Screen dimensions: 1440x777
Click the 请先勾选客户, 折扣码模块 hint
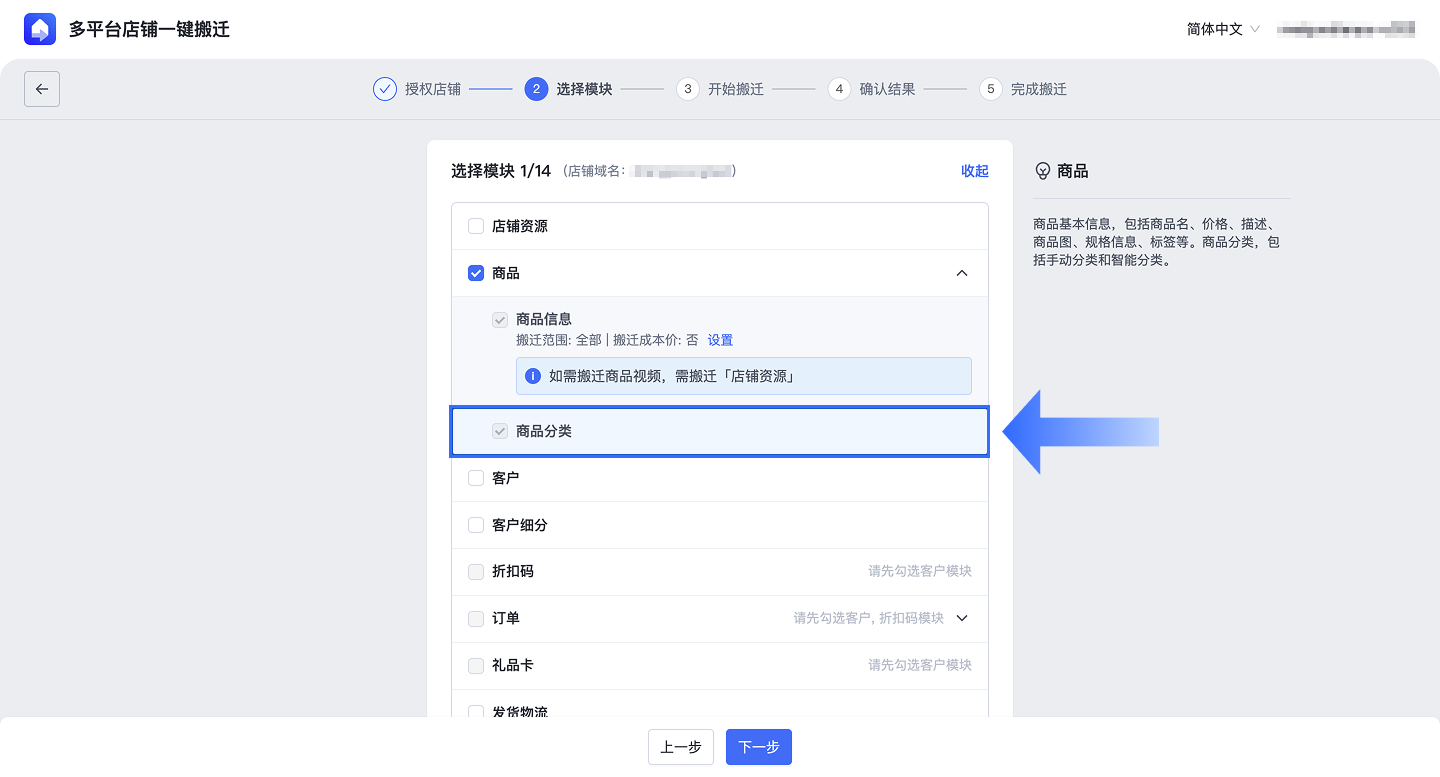coord(869,619)
